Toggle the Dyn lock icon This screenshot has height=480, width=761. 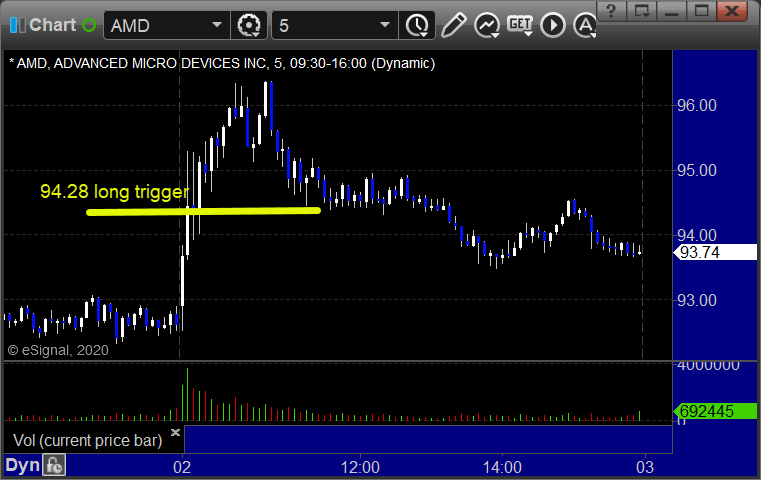click(54, 465)
